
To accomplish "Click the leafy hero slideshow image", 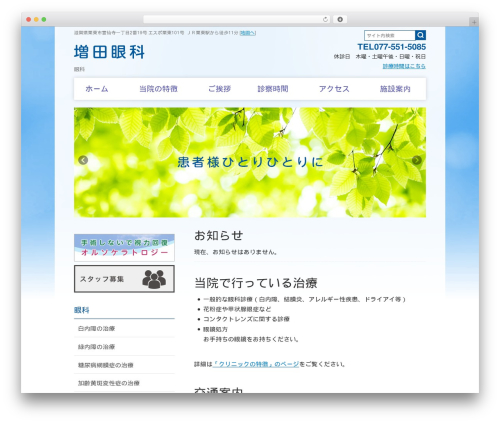I will [250, 162].
